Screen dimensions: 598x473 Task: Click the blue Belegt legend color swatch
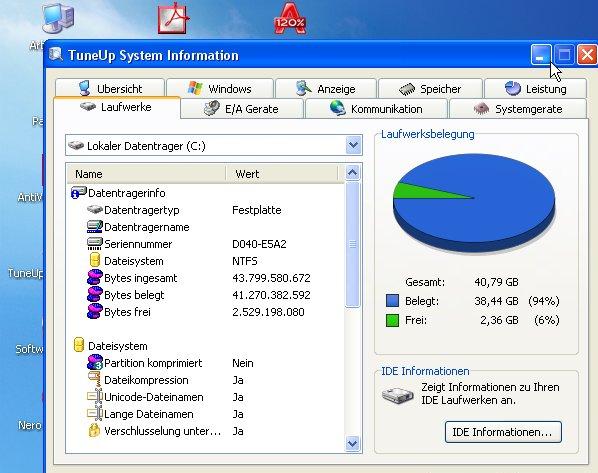coord(392,301)
